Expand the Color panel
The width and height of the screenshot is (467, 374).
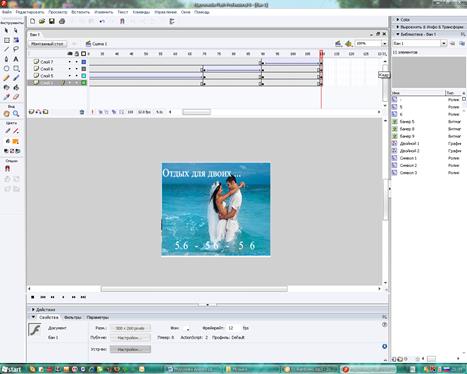[x=398, y=20]
